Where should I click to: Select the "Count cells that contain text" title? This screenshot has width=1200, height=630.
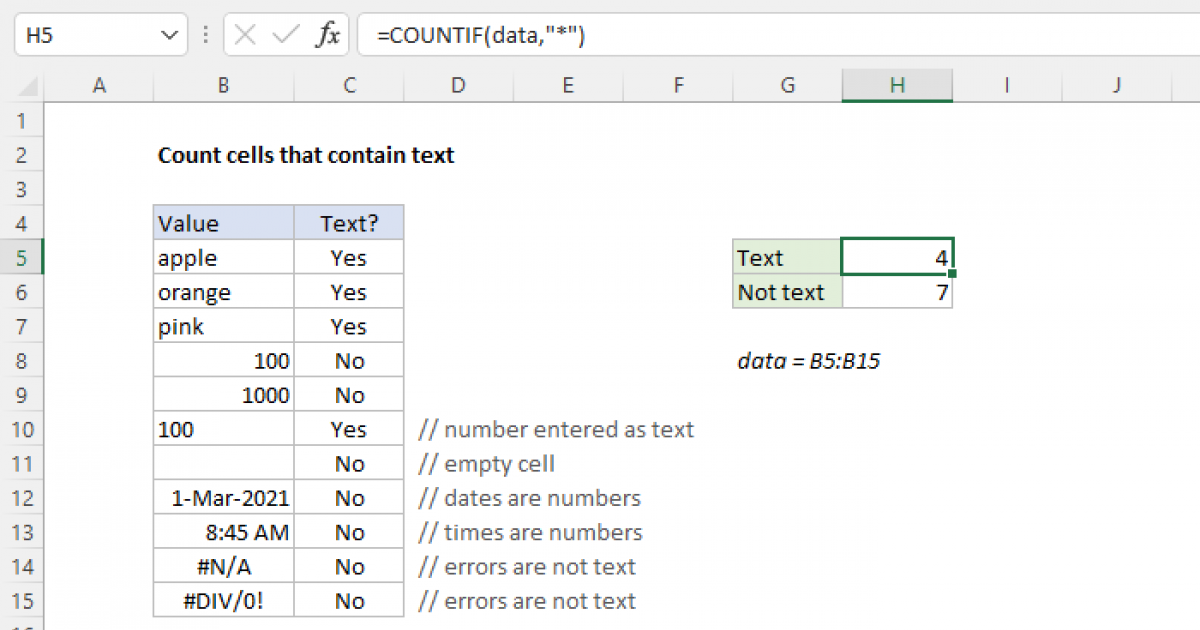click(306, 155)
